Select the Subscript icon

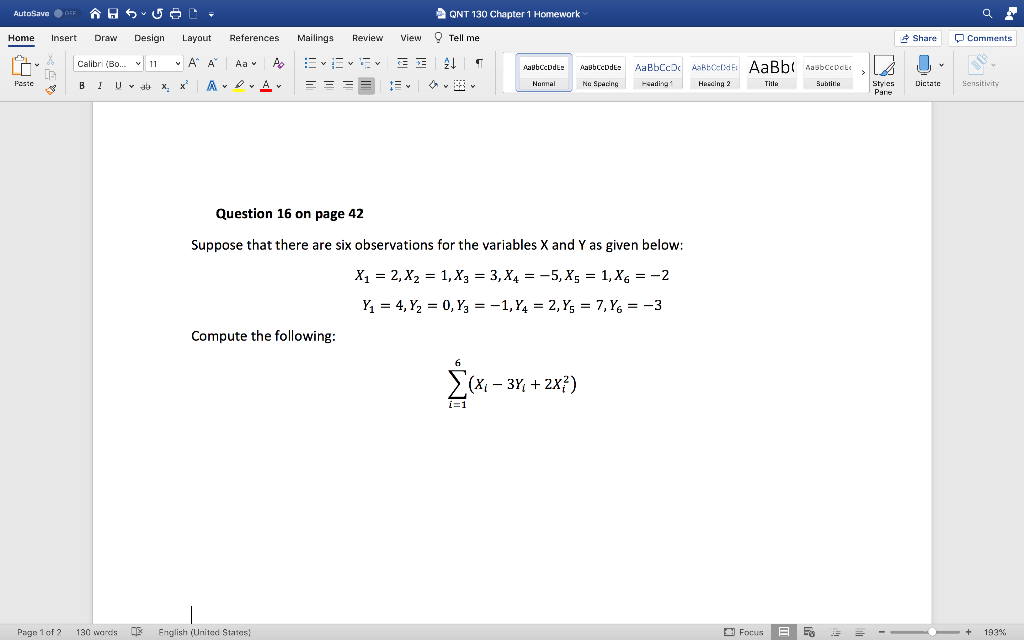163,86
